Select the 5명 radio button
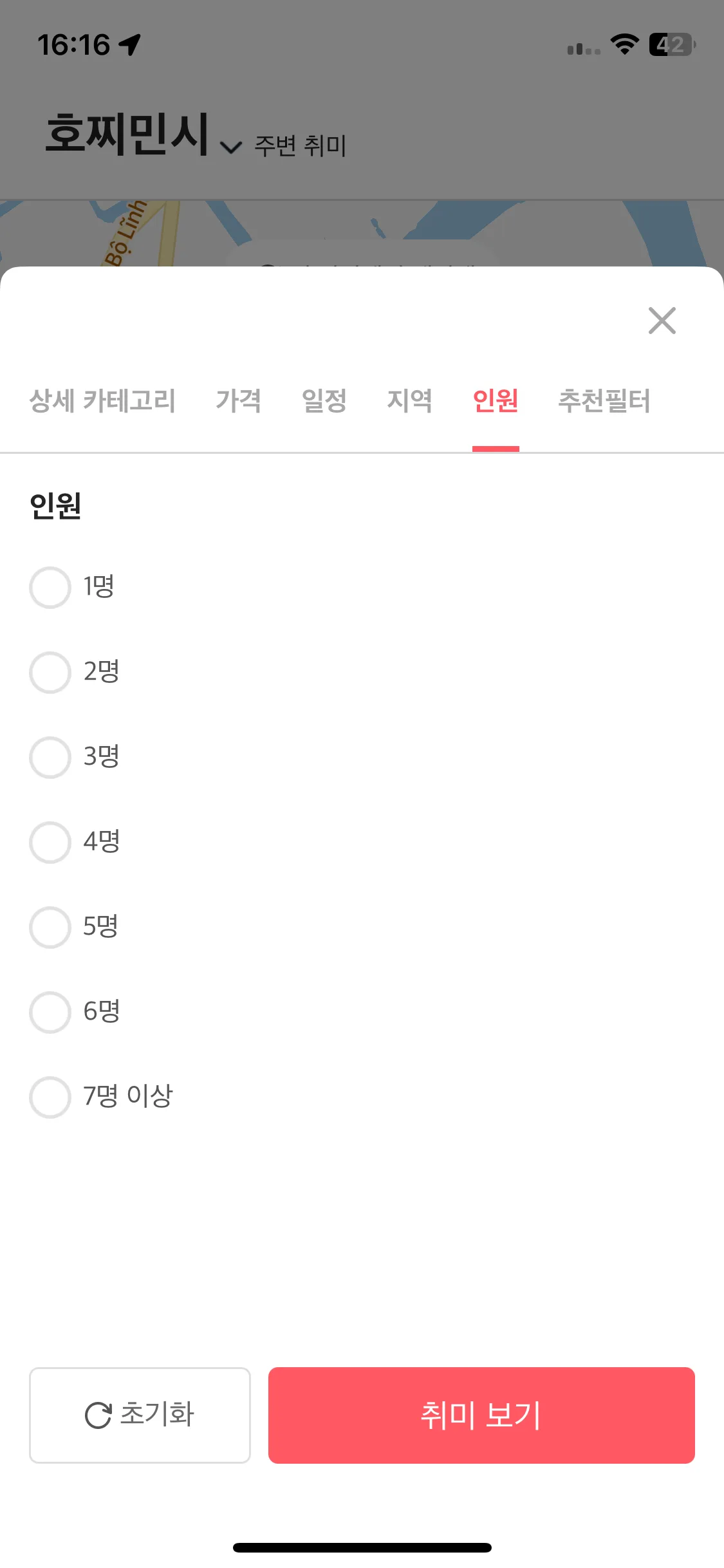The image size is (724, 1568). click(x=50, y=927)
